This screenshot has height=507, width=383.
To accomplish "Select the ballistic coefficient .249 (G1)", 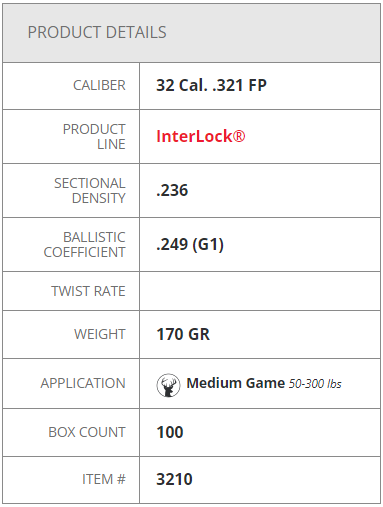I will point(190,245).
